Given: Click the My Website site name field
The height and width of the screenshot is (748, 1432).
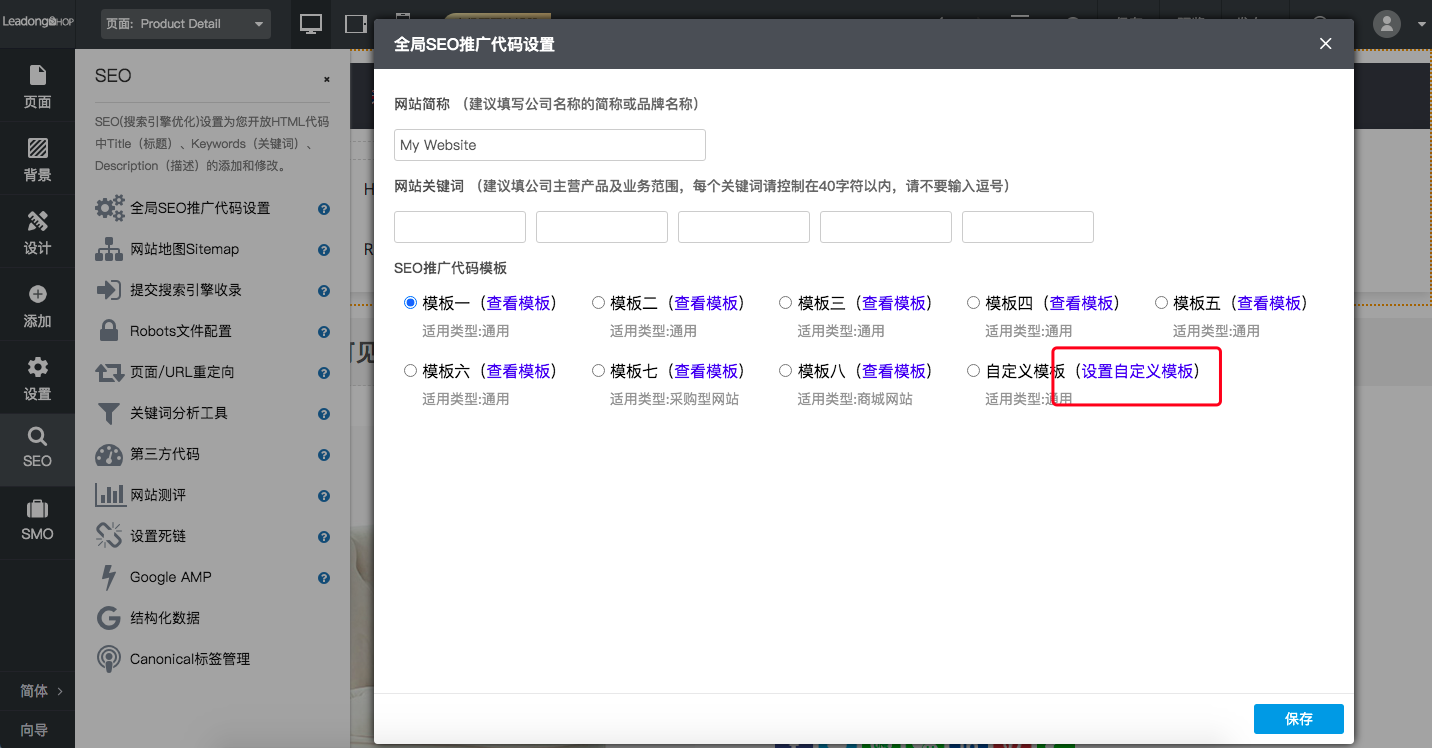Looking at the screenshot, I should [x=549, y=144].
